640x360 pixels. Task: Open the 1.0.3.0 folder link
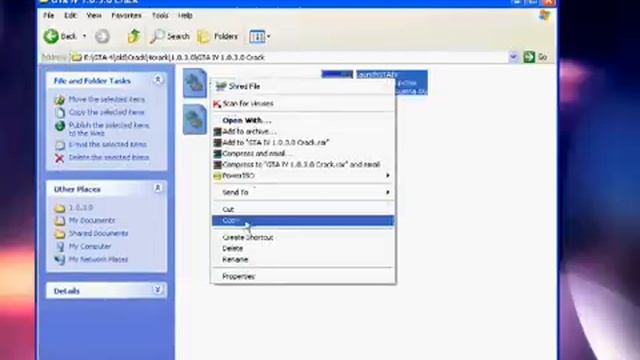coord(81,207)
